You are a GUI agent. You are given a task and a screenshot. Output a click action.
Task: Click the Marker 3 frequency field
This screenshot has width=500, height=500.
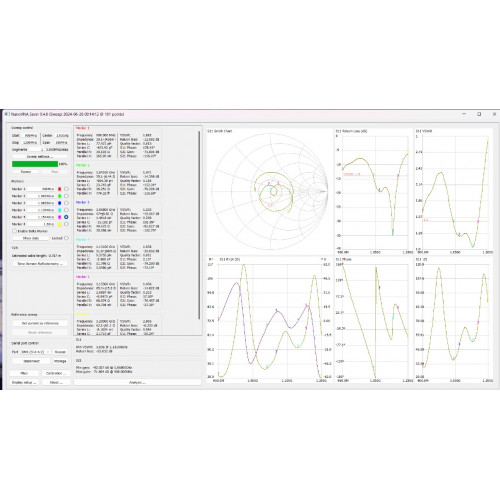point(41,203)
